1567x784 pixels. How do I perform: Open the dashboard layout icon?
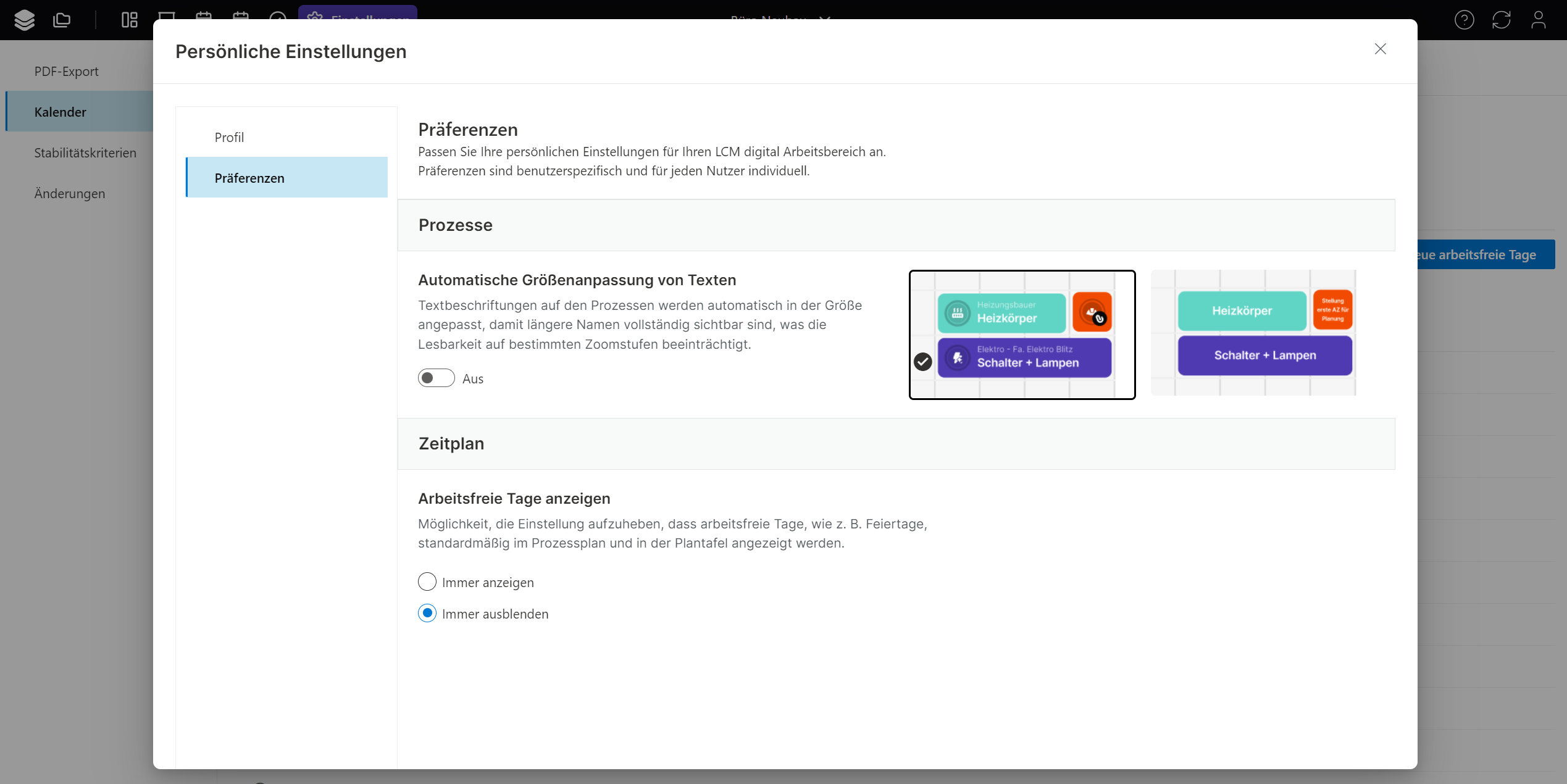pos(130,20)
